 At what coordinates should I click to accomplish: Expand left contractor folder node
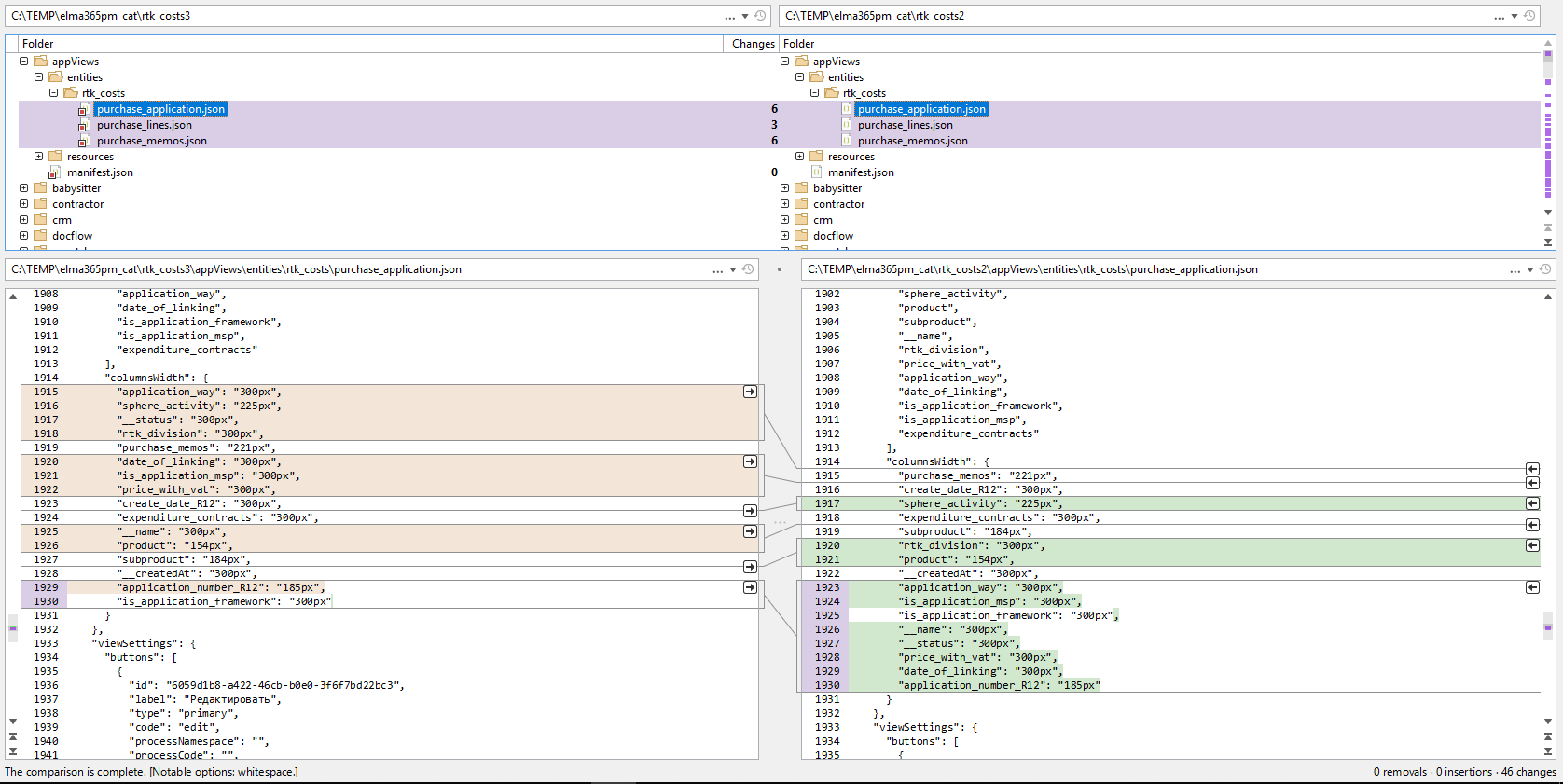click(23, 204)
